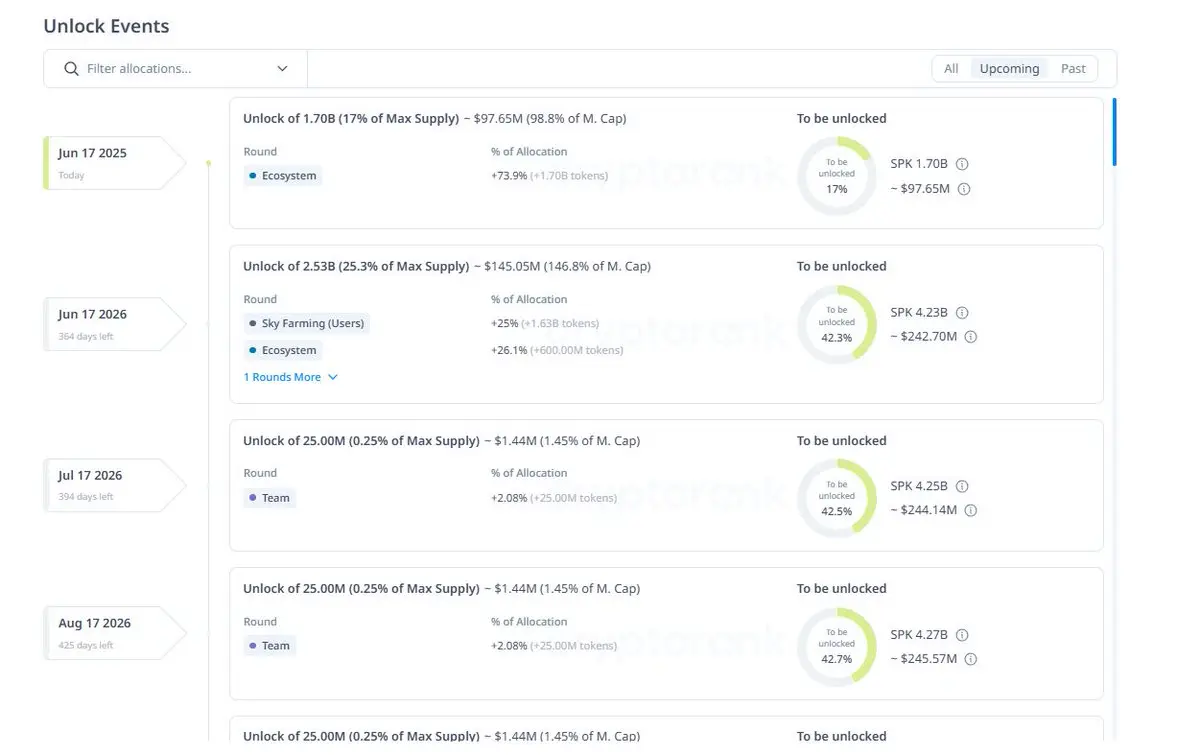Click the Sky Farming (Users) round tag
1200x755 pixels.
tap(307, 324)
